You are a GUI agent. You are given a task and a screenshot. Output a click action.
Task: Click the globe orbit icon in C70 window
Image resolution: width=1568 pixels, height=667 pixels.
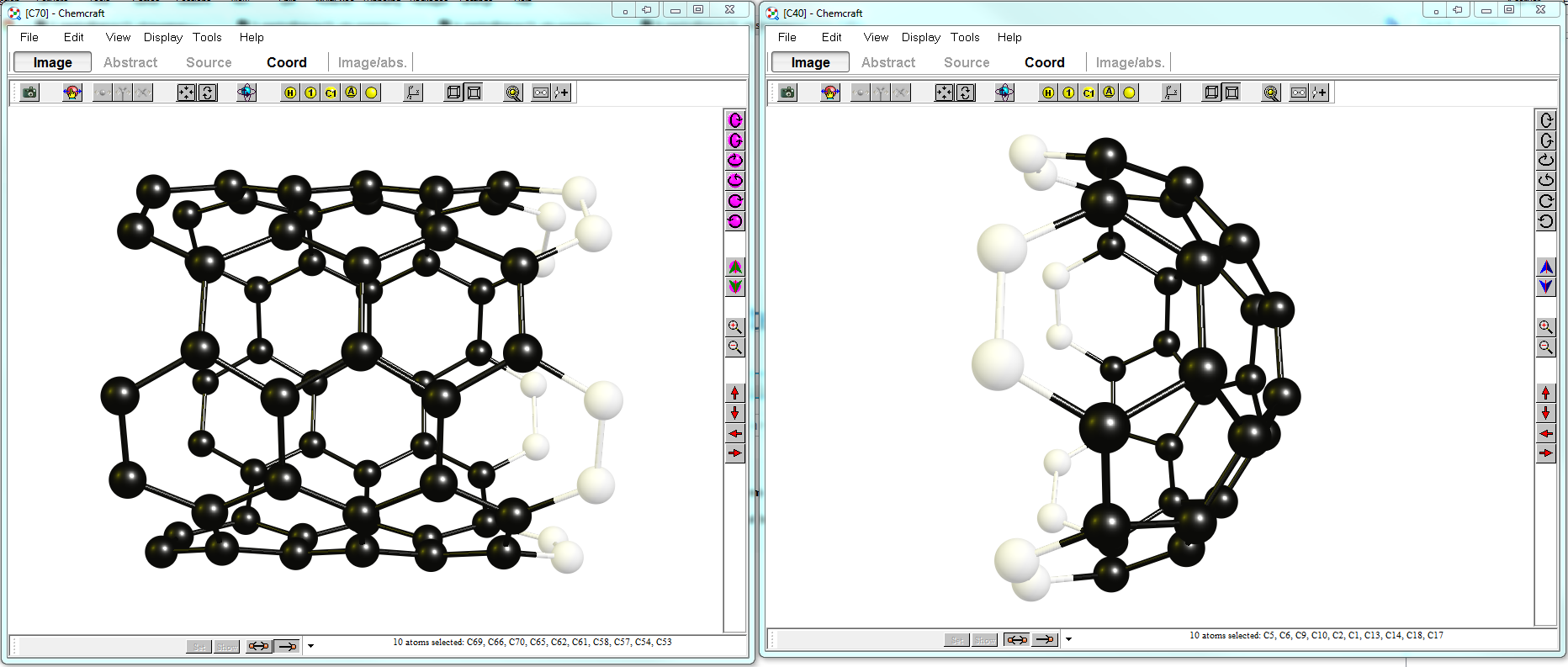coord(246,93)
